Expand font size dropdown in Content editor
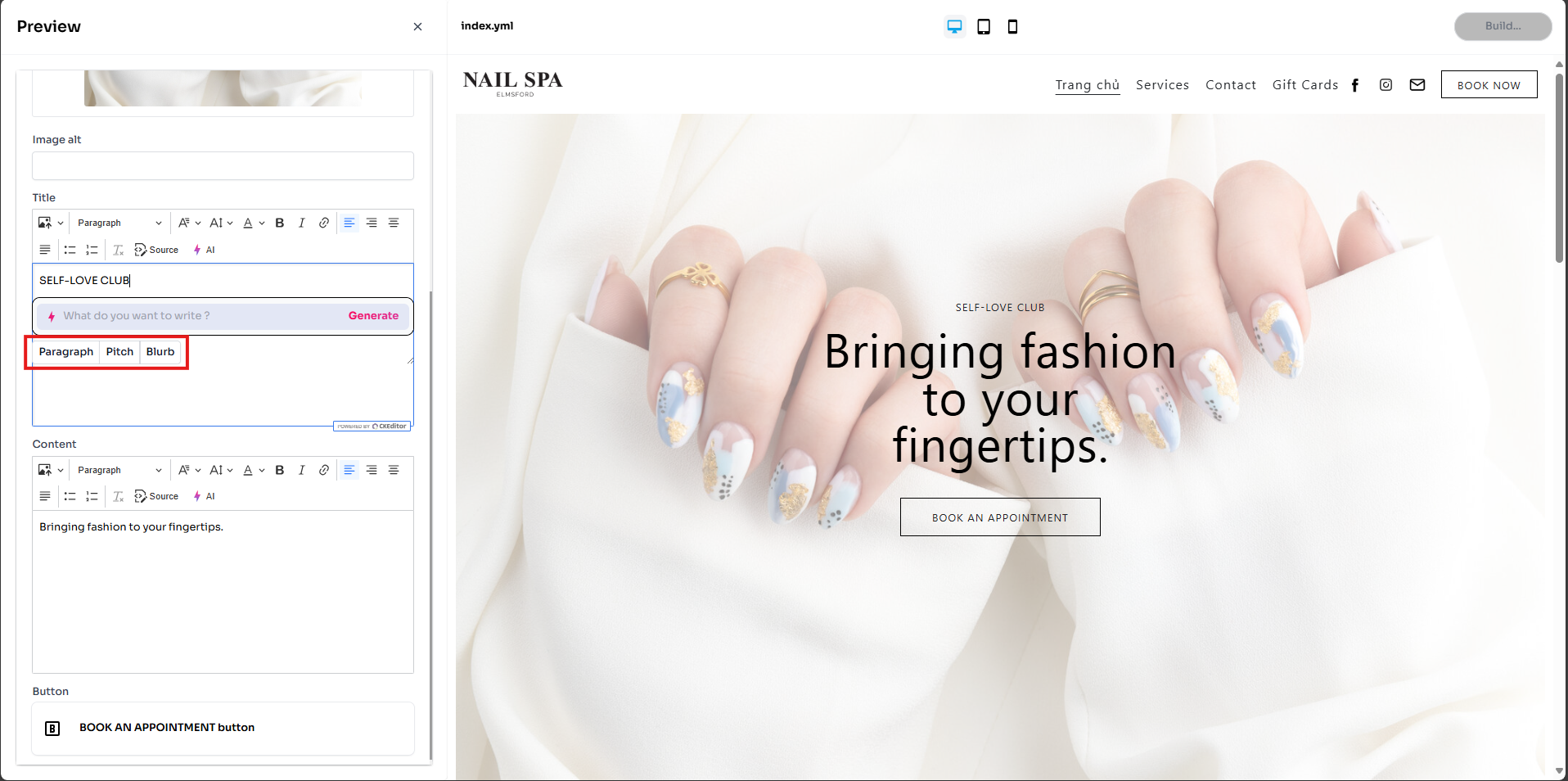This screenshot has height=781, width=1568. click(x=221, y=470)
